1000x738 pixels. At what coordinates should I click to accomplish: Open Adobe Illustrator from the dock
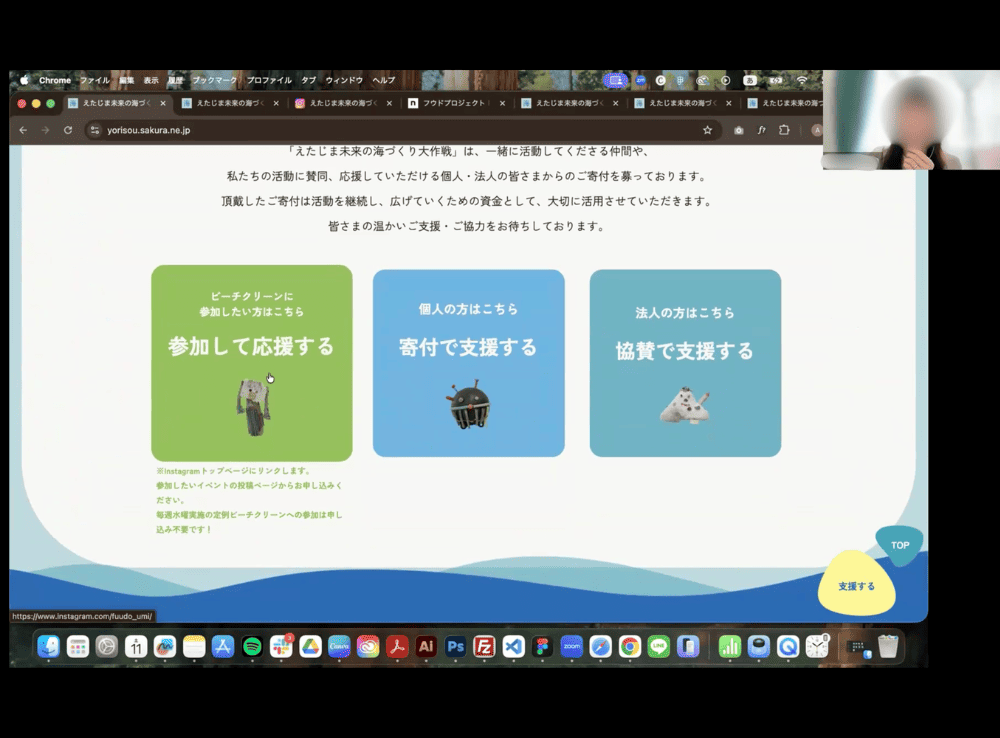click(426, 647)
